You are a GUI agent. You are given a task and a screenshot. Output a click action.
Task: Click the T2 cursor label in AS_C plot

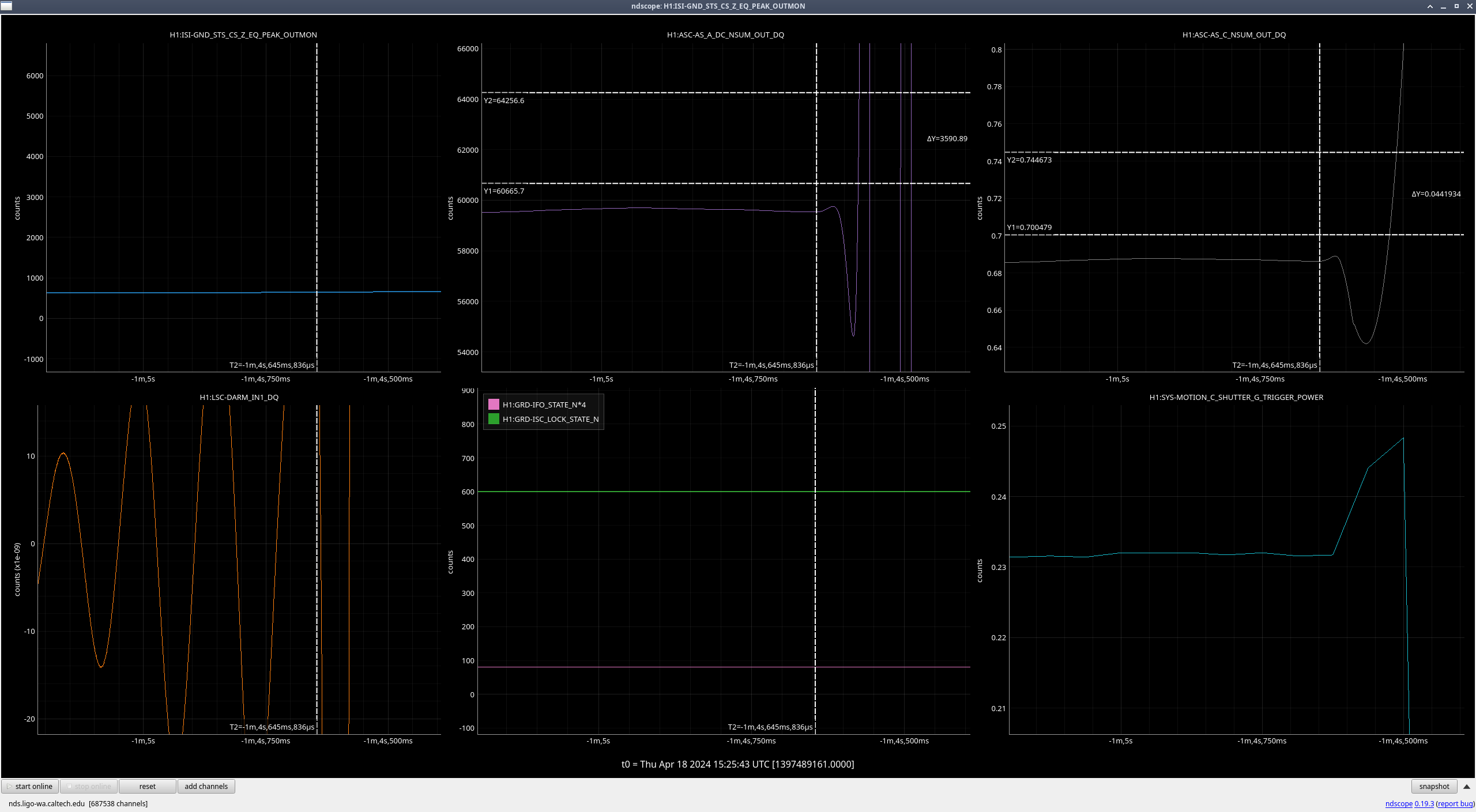tap(1275, 365)
